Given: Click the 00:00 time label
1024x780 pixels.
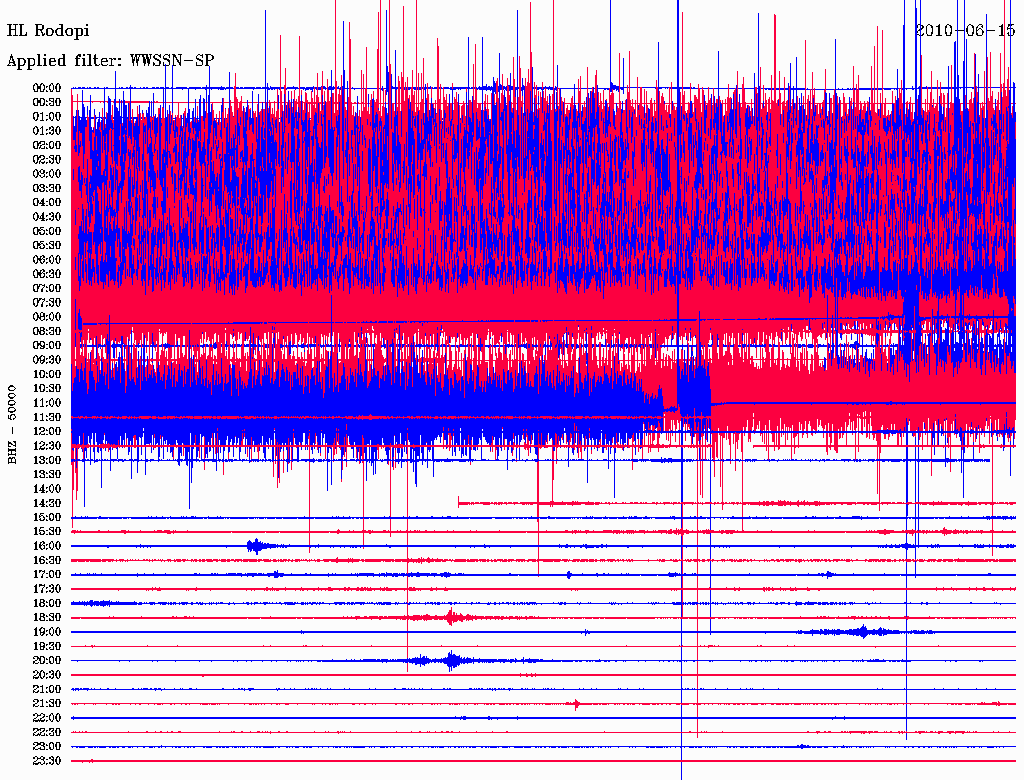Looking at the screenshot, I should (47, 88).
